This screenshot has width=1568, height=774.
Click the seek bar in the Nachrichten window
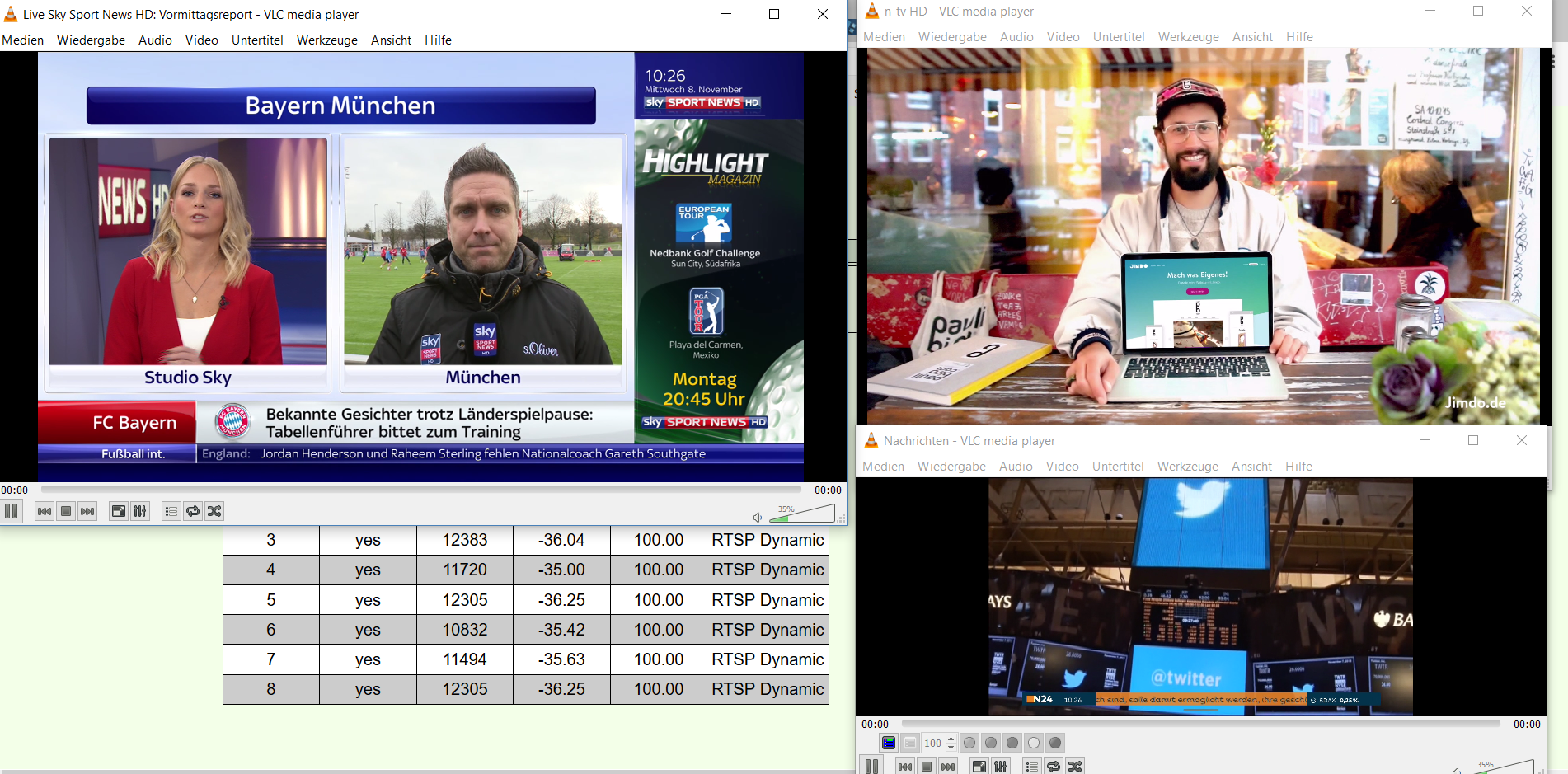point(1200,724)
